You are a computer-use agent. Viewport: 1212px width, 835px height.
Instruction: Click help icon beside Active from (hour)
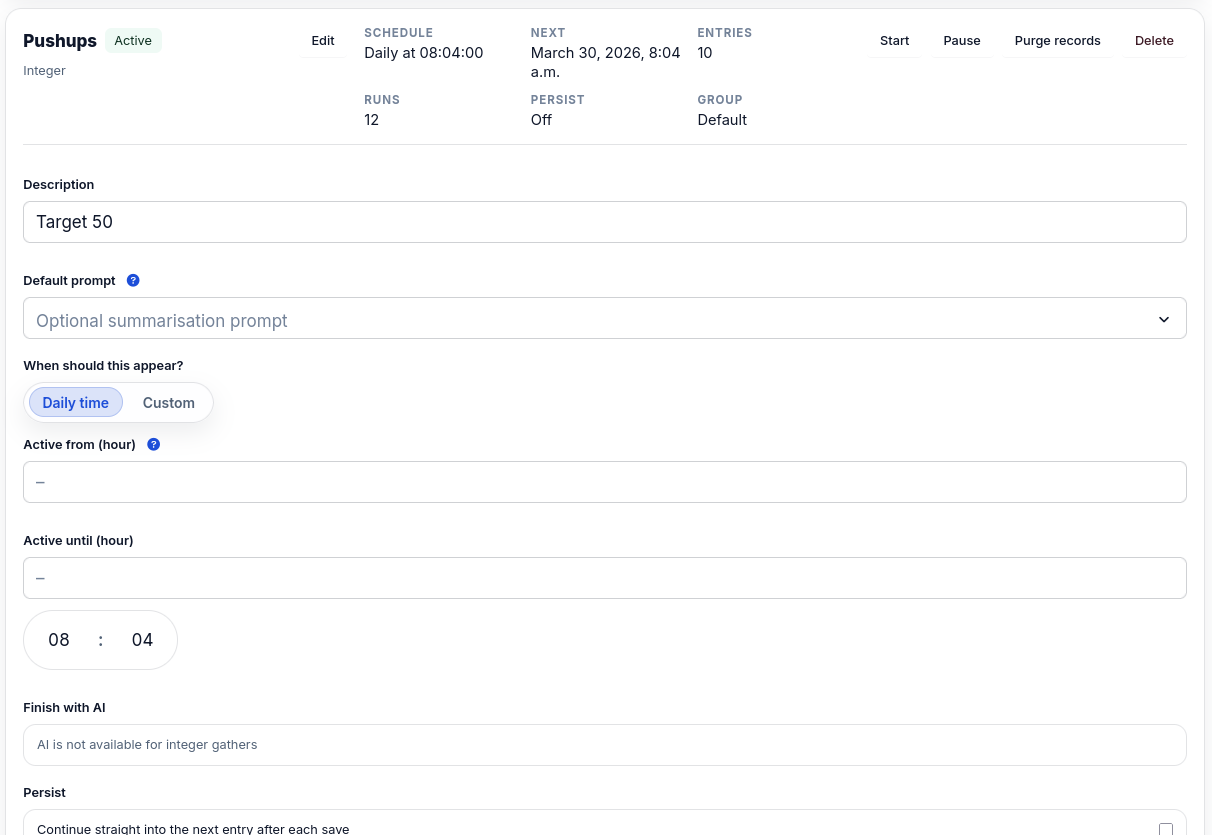tap(153, 444)
